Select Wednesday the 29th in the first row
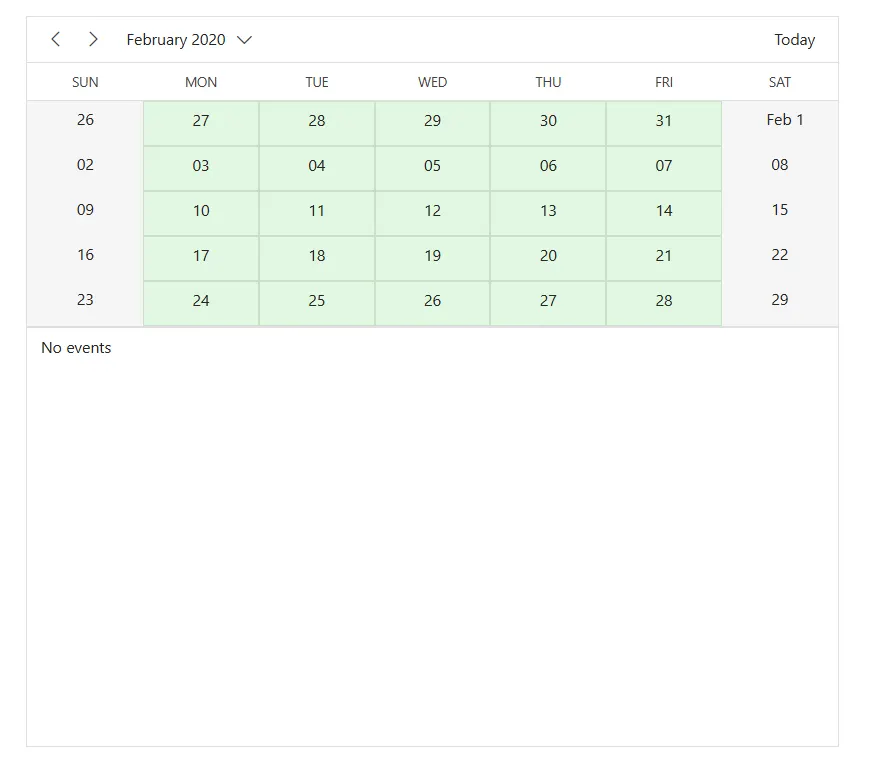870x768 pixels. tap(432, 123)
